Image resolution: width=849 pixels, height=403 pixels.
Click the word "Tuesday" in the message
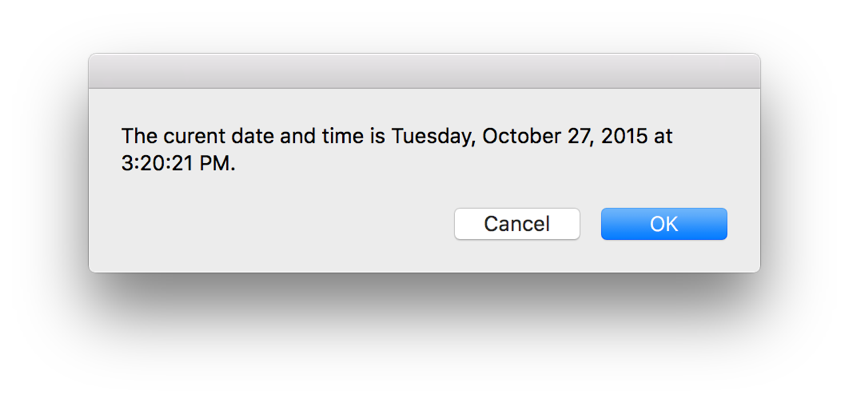point(432,136)
